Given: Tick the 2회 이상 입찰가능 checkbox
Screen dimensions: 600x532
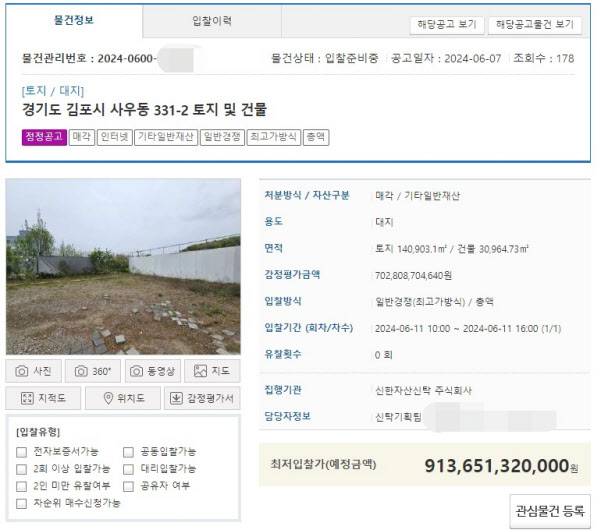Looking at the screenshot, I should click(21, 469).
